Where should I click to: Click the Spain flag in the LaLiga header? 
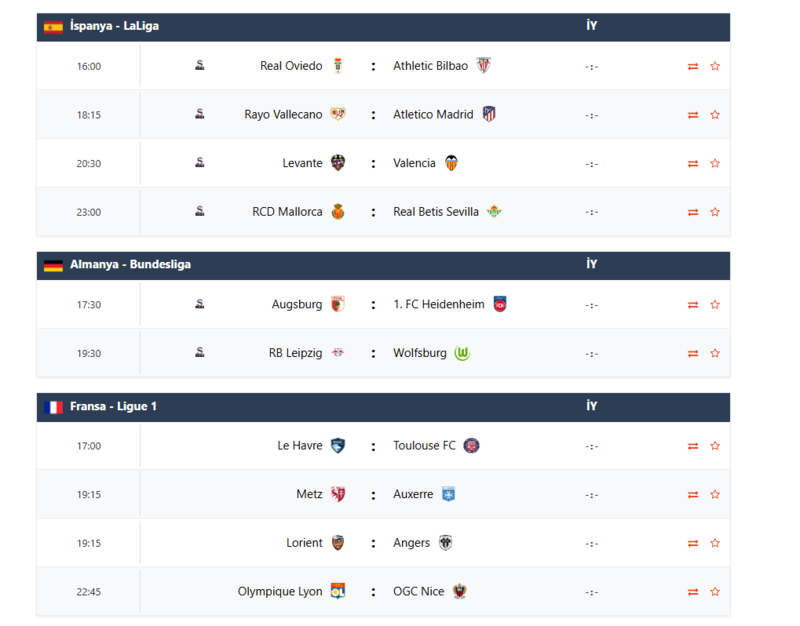[53, 27]
